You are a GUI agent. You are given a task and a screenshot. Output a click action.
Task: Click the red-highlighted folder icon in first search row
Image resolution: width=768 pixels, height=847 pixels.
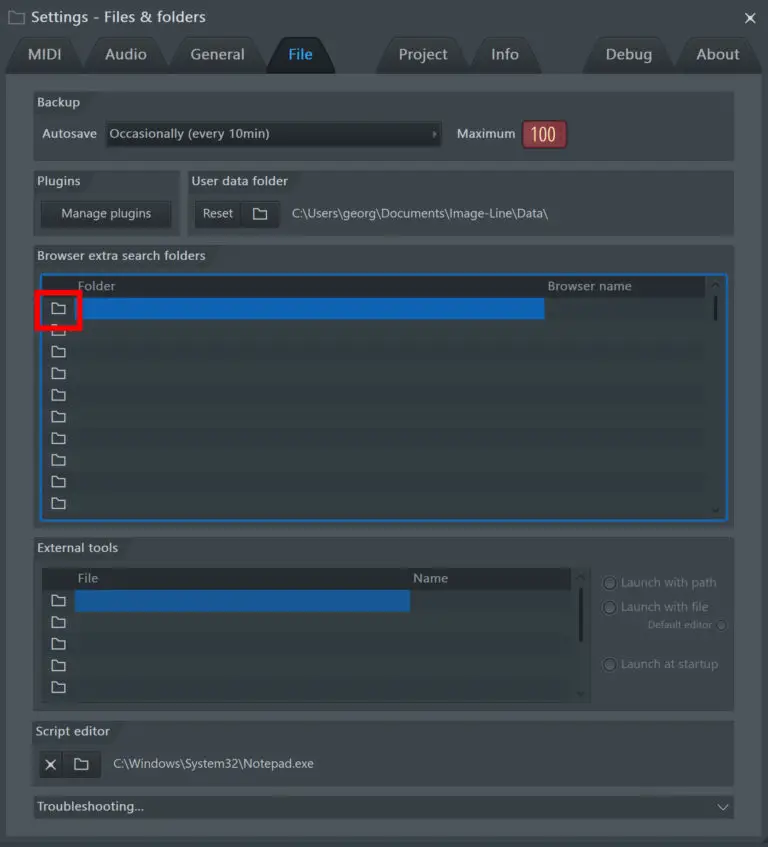(58, 309)
